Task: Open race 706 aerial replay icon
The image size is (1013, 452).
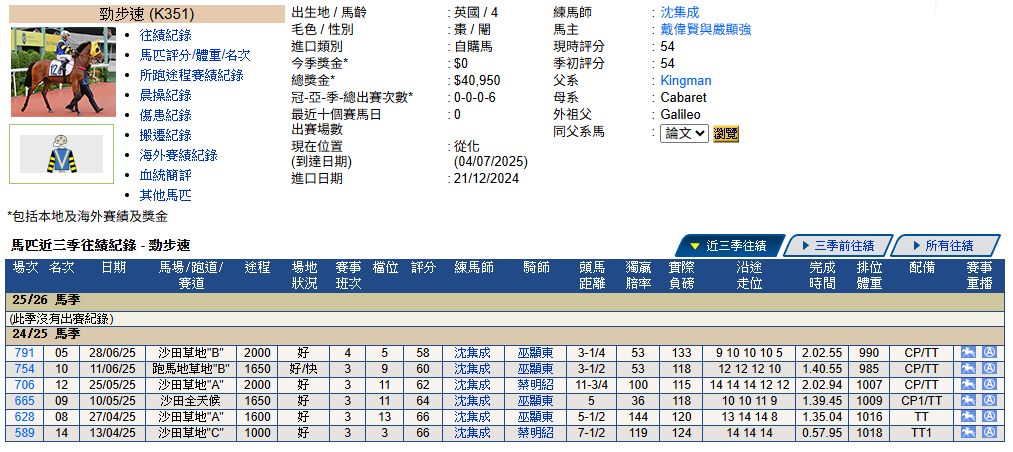Action: point(989,385)
